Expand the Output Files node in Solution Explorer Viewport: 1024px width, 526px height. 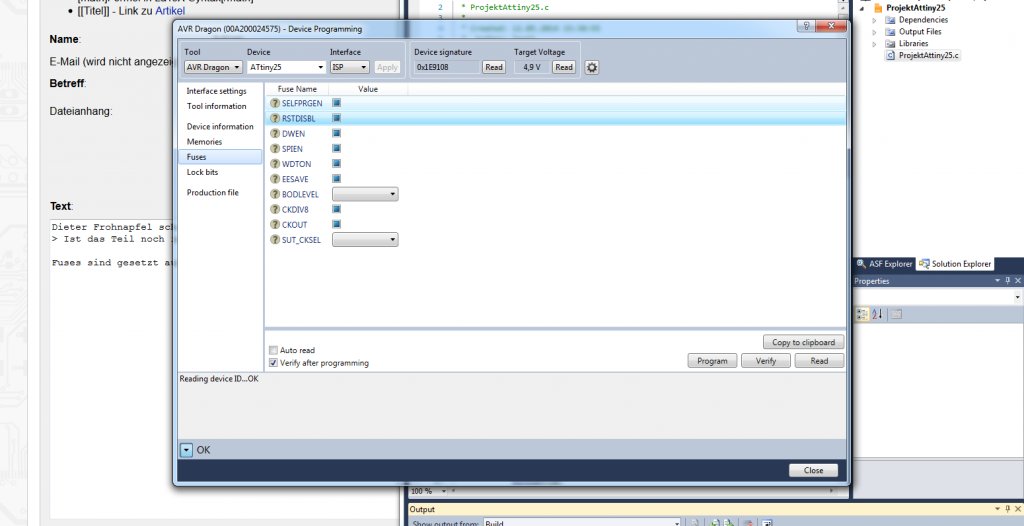[x=874, y=32]
